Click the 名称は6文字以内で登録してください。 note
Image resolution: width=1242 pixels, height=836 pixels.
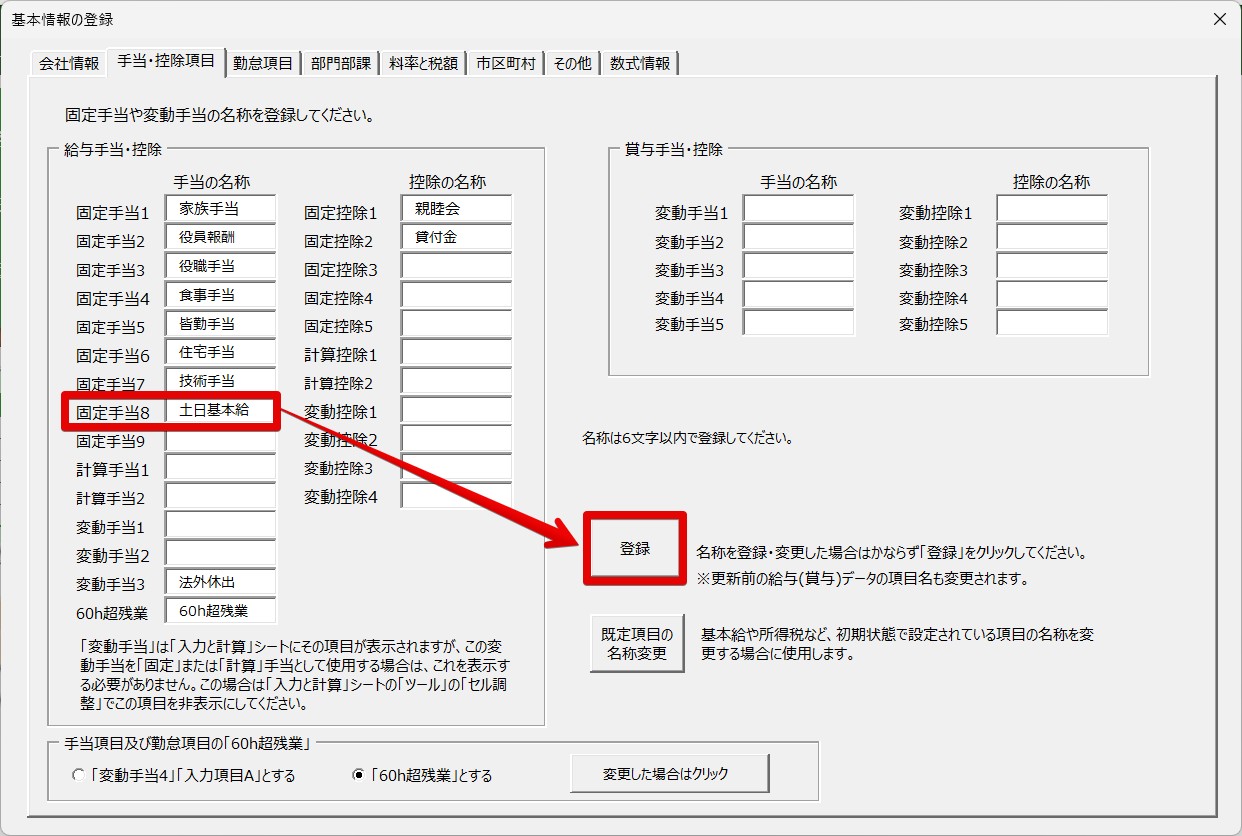(x=688, y=438)
